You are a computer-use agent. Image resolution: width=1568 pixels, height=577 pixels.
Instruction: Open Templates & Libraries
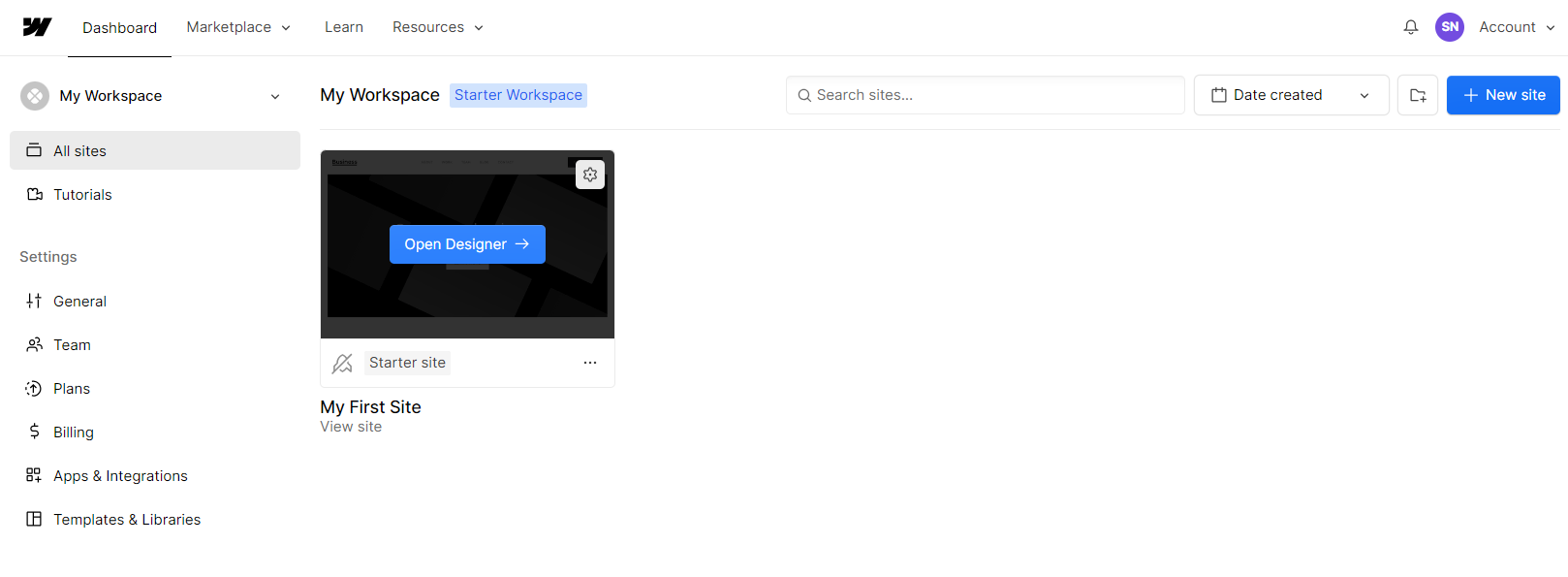(155, 519)
